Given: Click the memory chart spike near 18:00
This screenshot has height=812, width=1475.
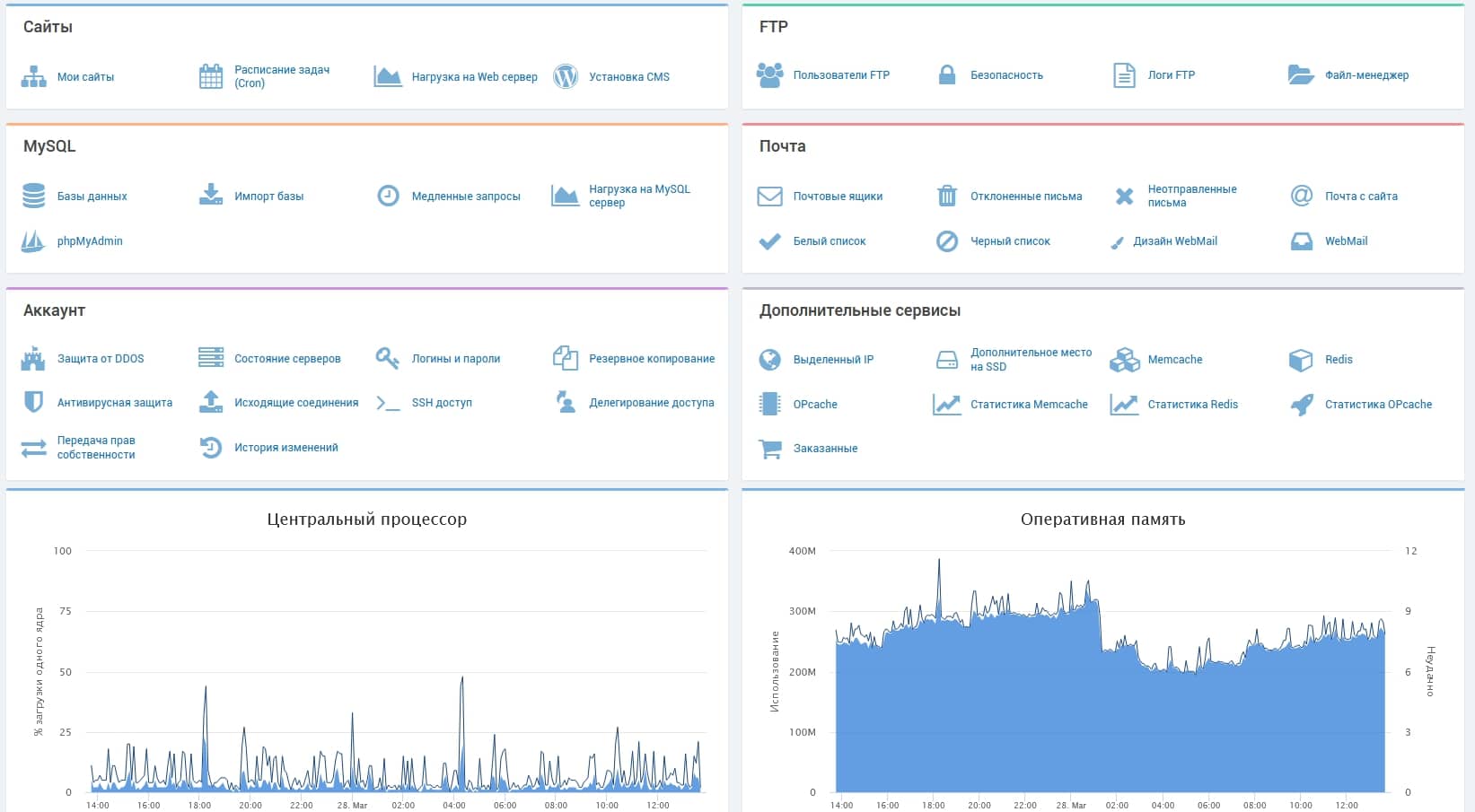Looking at the screenshot, I should tap(939, 561).
